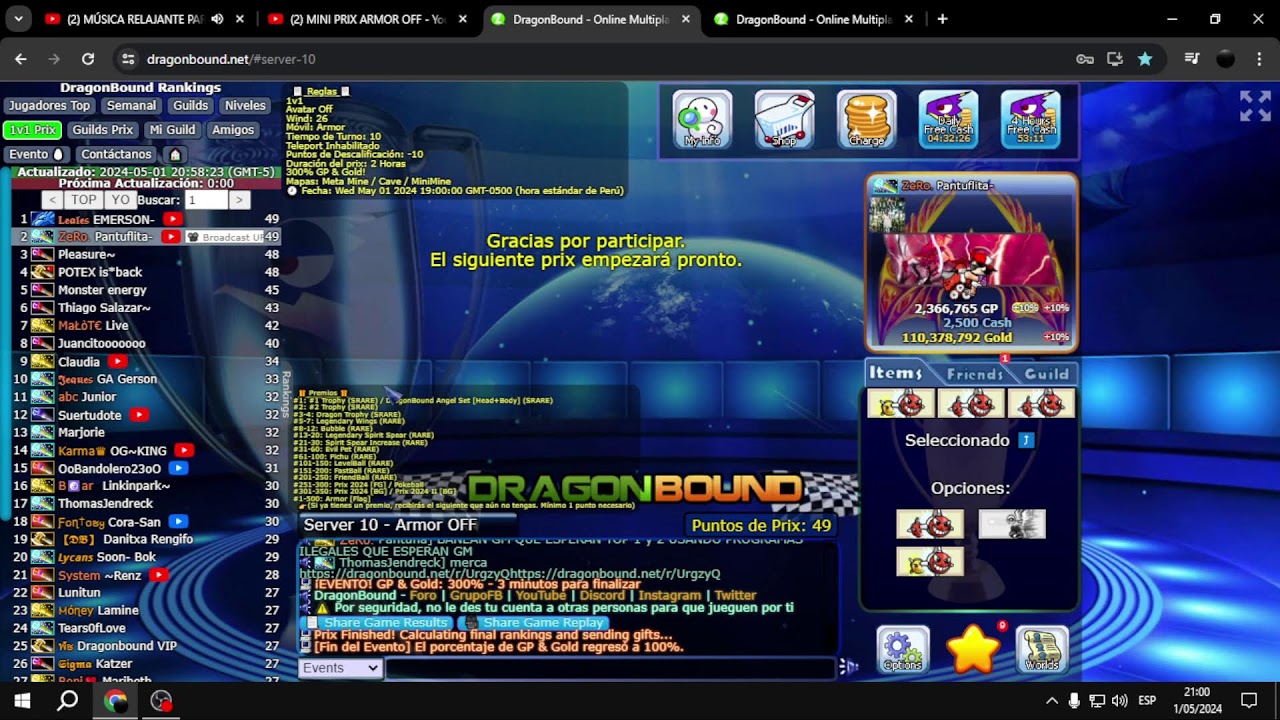The image size is (1280, 720).
Task: Open the Instagram link in chat
Action: (669, 595)
